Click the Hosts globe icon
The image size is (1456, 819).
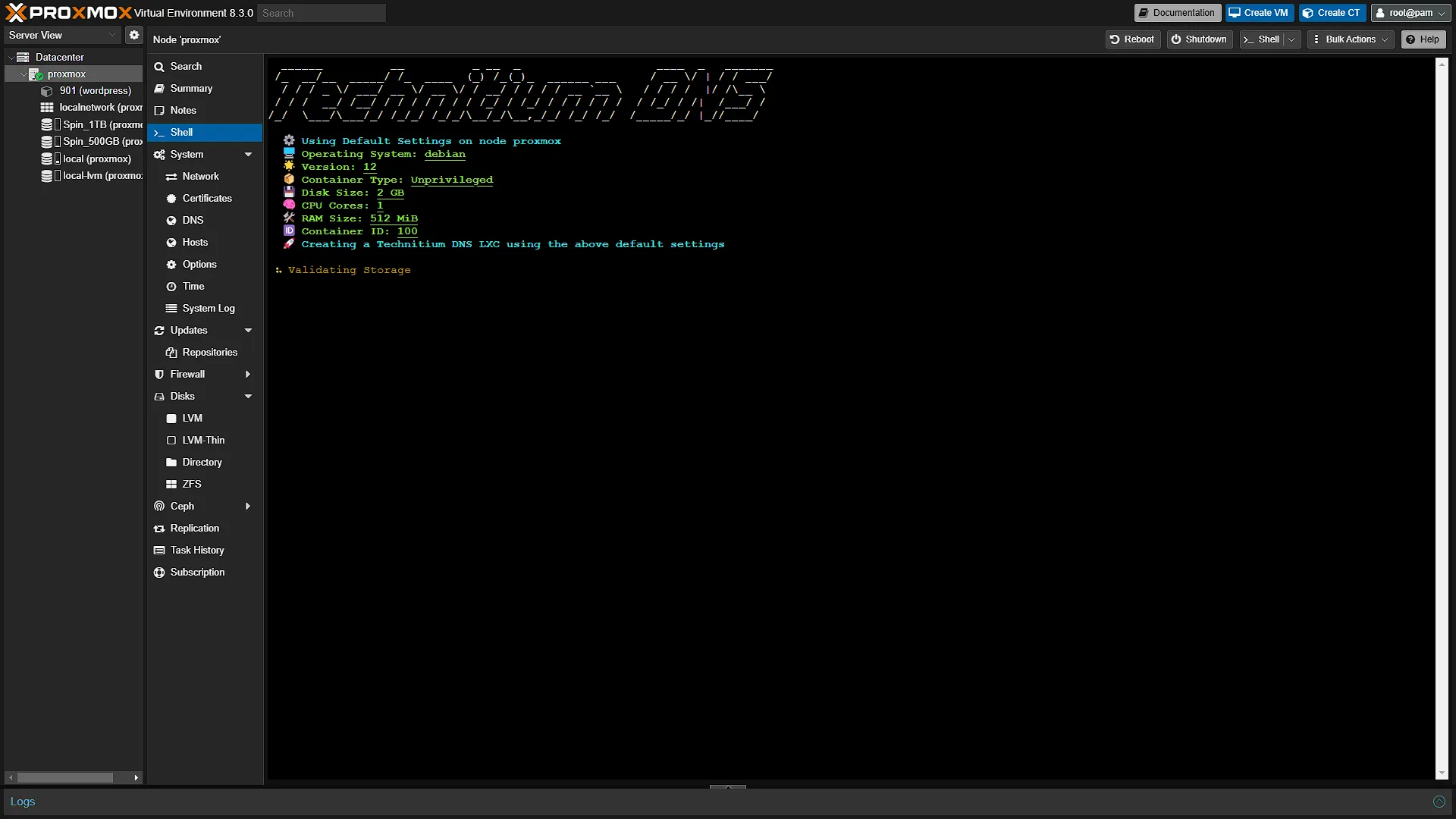tap(171, 243)
